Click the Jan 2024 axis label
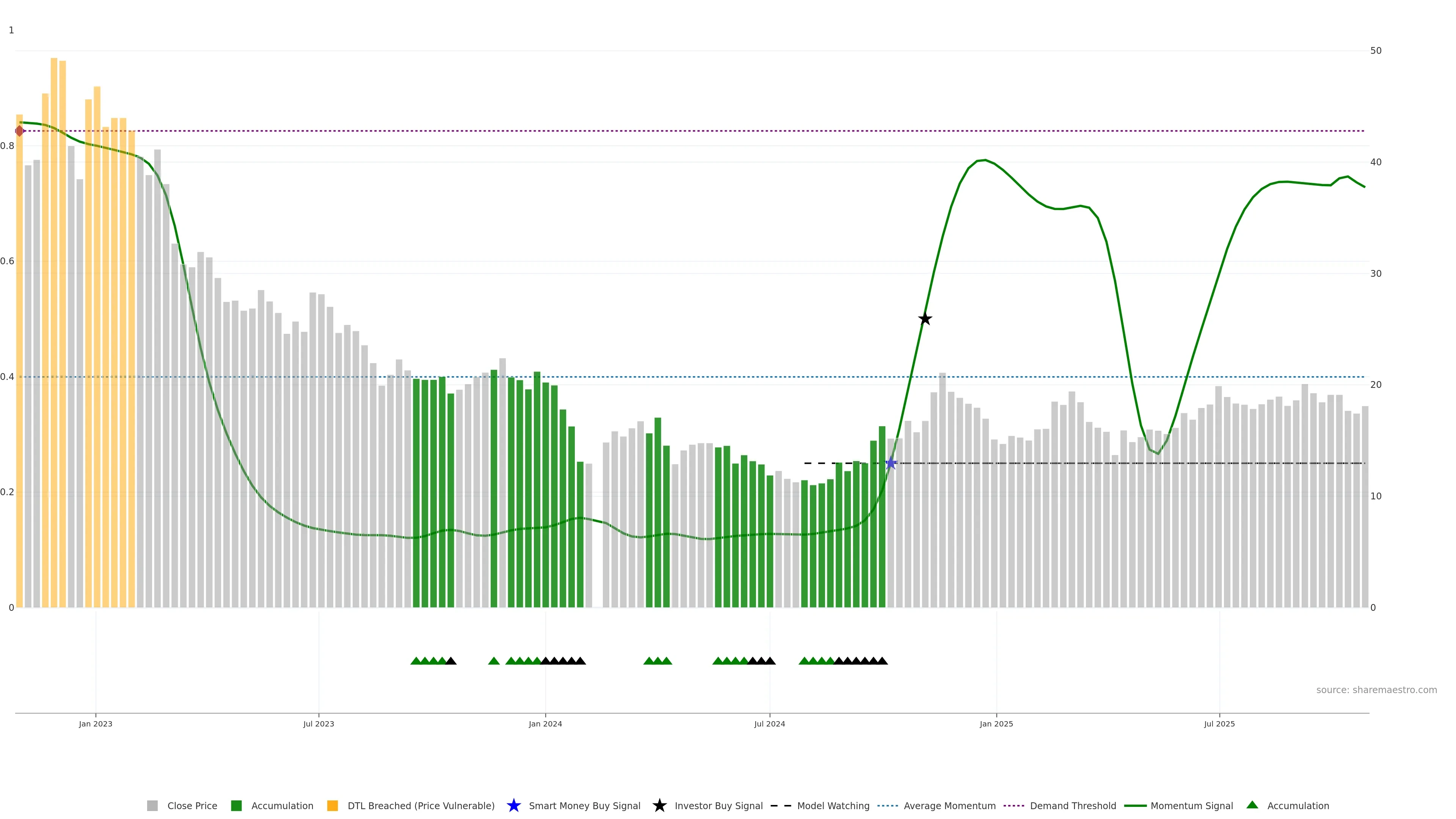Screen dimensions: 1456x819 [546, 723]
